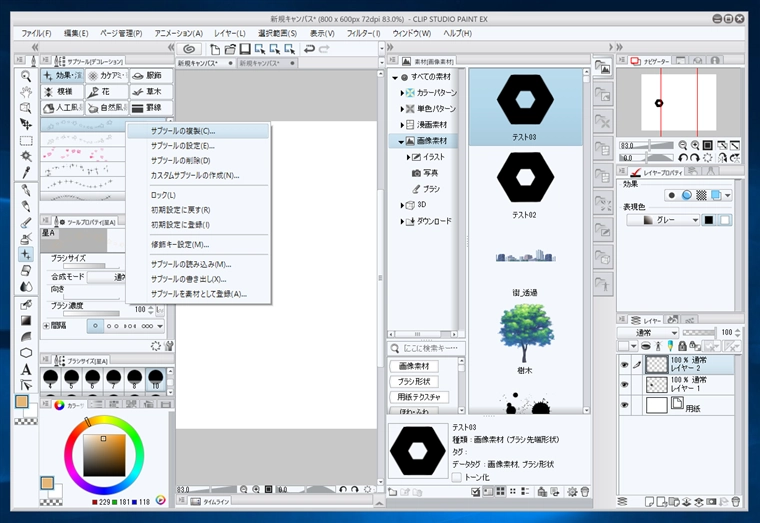Screen dimensions: 760x523
Task: Expand the 漫画素材 tree node
Action: (x=402, y=125)
